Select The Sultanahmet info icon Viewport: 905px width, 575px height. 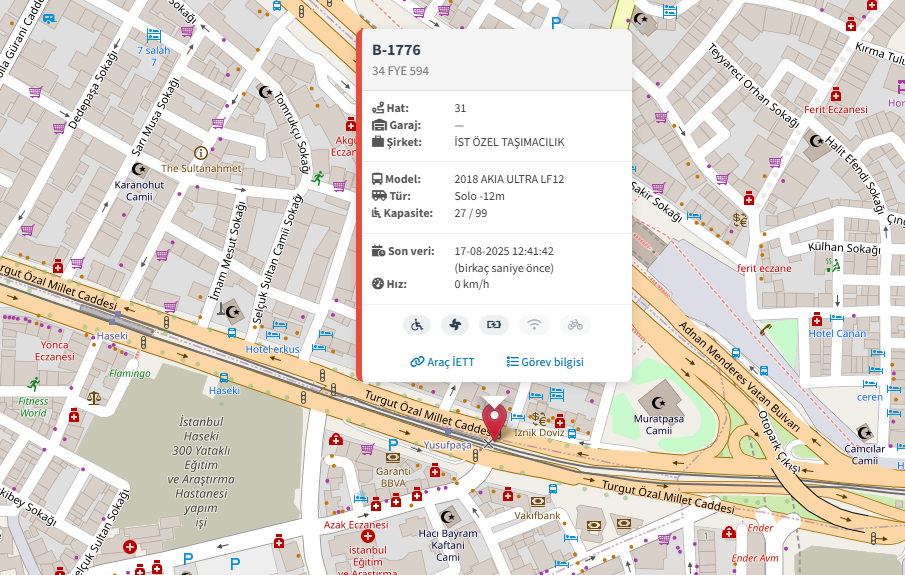click(x=201, y=153)
